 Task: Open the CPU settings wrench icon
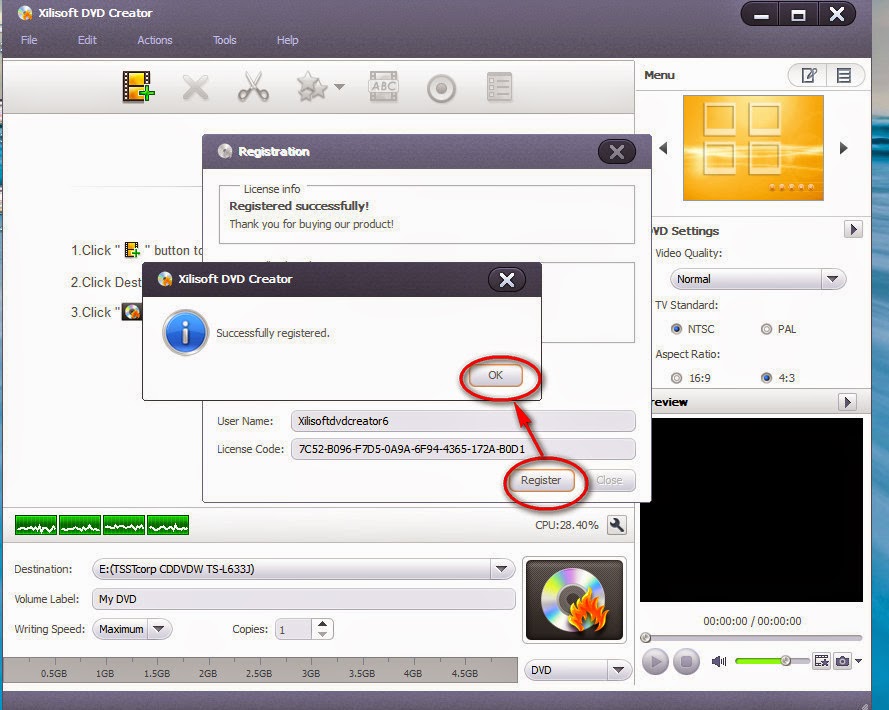click(616, 525)
